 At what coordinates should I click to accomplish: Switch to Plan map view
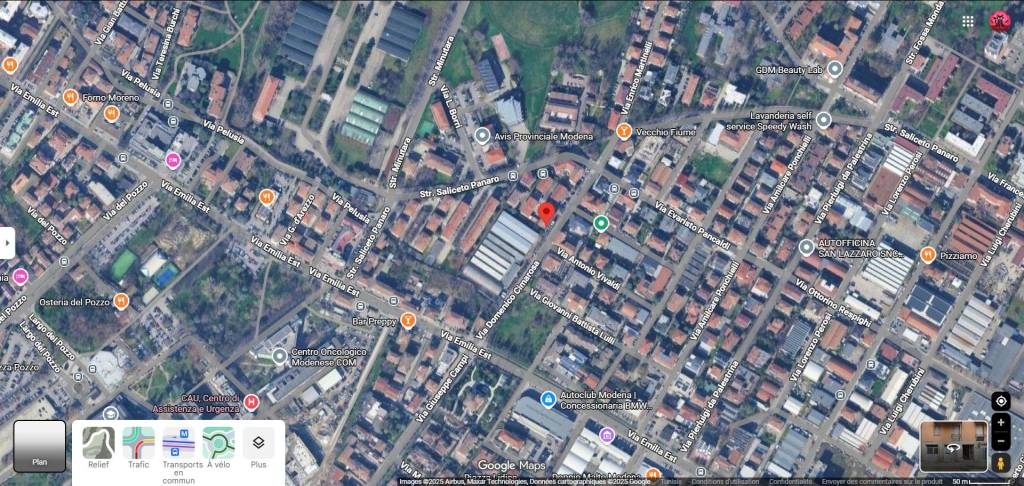pyautogui.click(x=39, y=446)
